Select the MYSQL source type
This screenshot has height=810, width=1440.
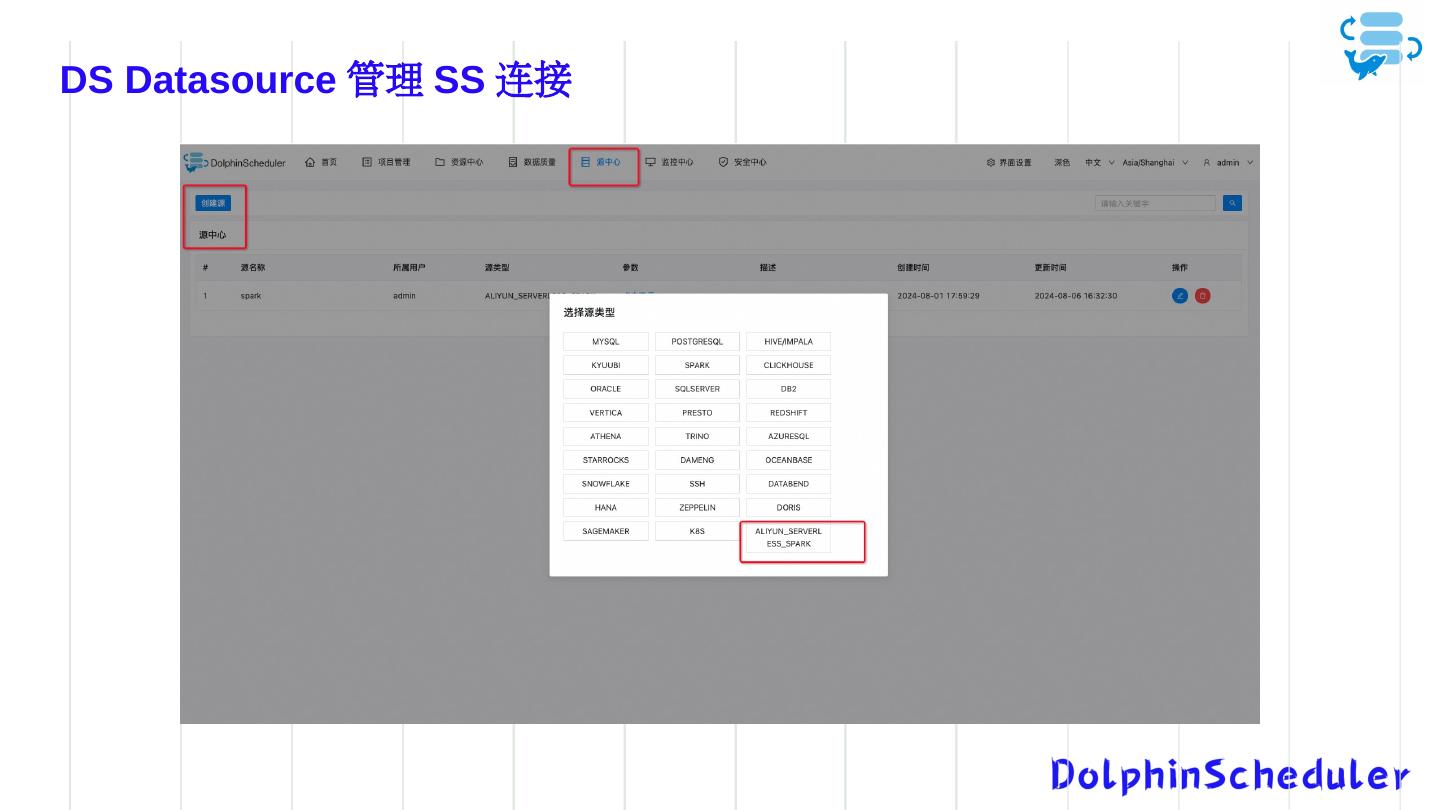[606, 342]
